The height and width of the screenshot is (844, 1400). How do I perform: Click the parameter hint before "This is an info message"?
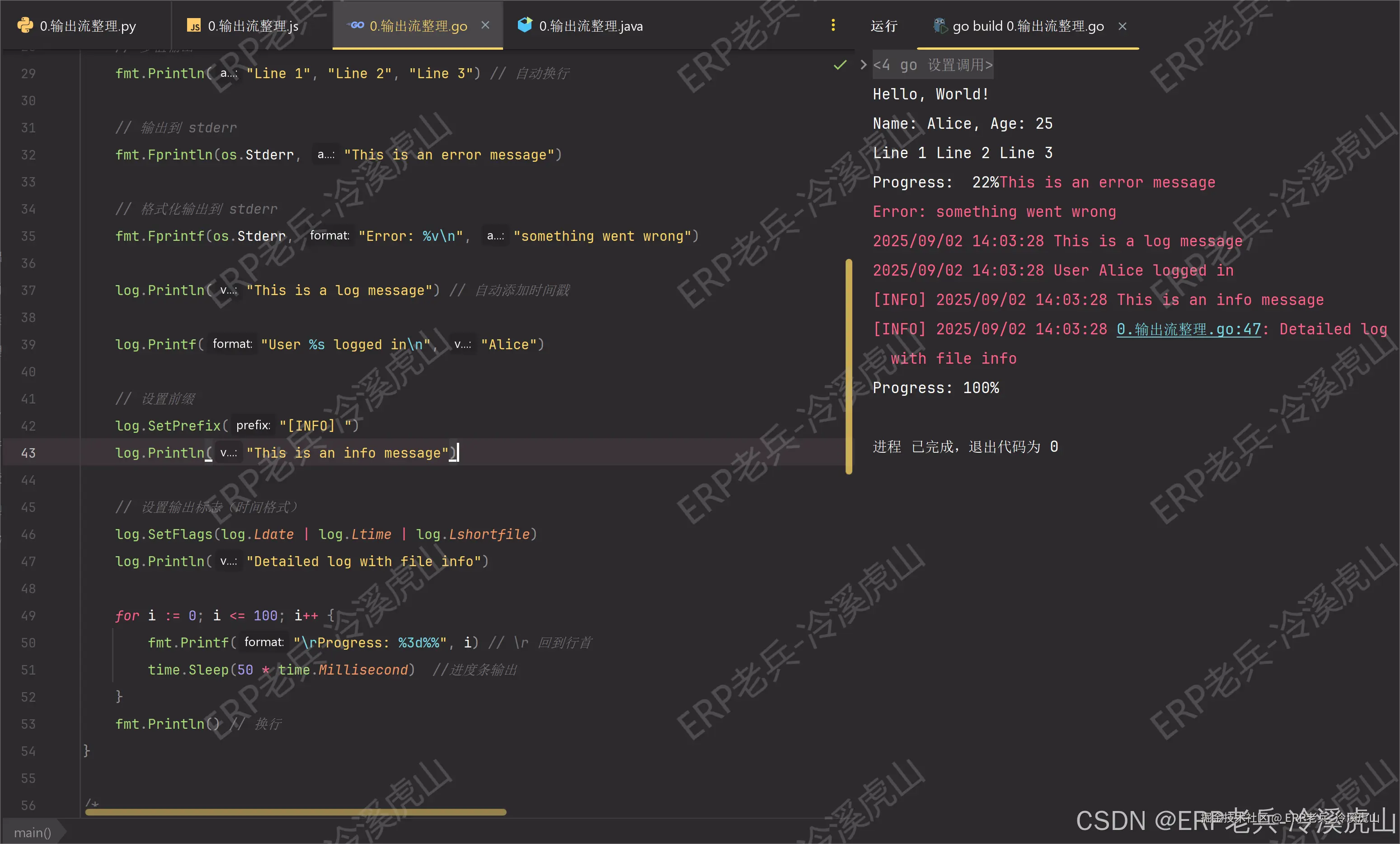[x=228, y=453]
